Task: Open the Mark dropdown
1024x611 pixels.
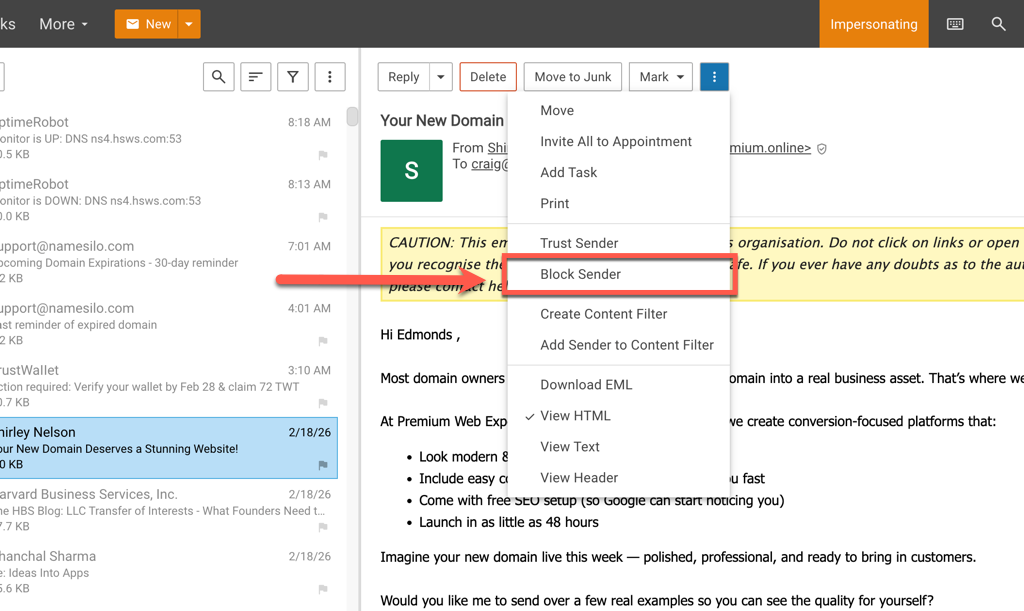Action: click(660, 77)
